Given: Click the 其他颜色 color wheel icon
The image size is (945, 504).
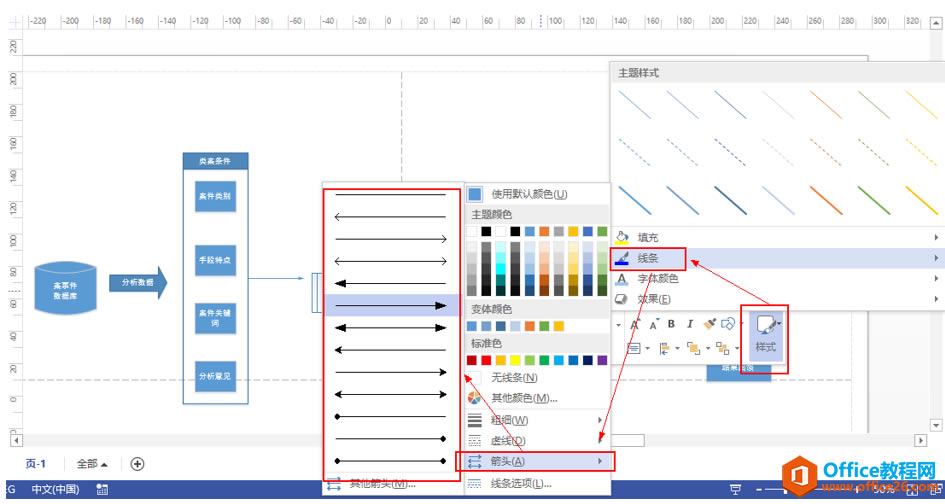Looking at the screenshot, I should pyautogui.click(x=475, y=398).
